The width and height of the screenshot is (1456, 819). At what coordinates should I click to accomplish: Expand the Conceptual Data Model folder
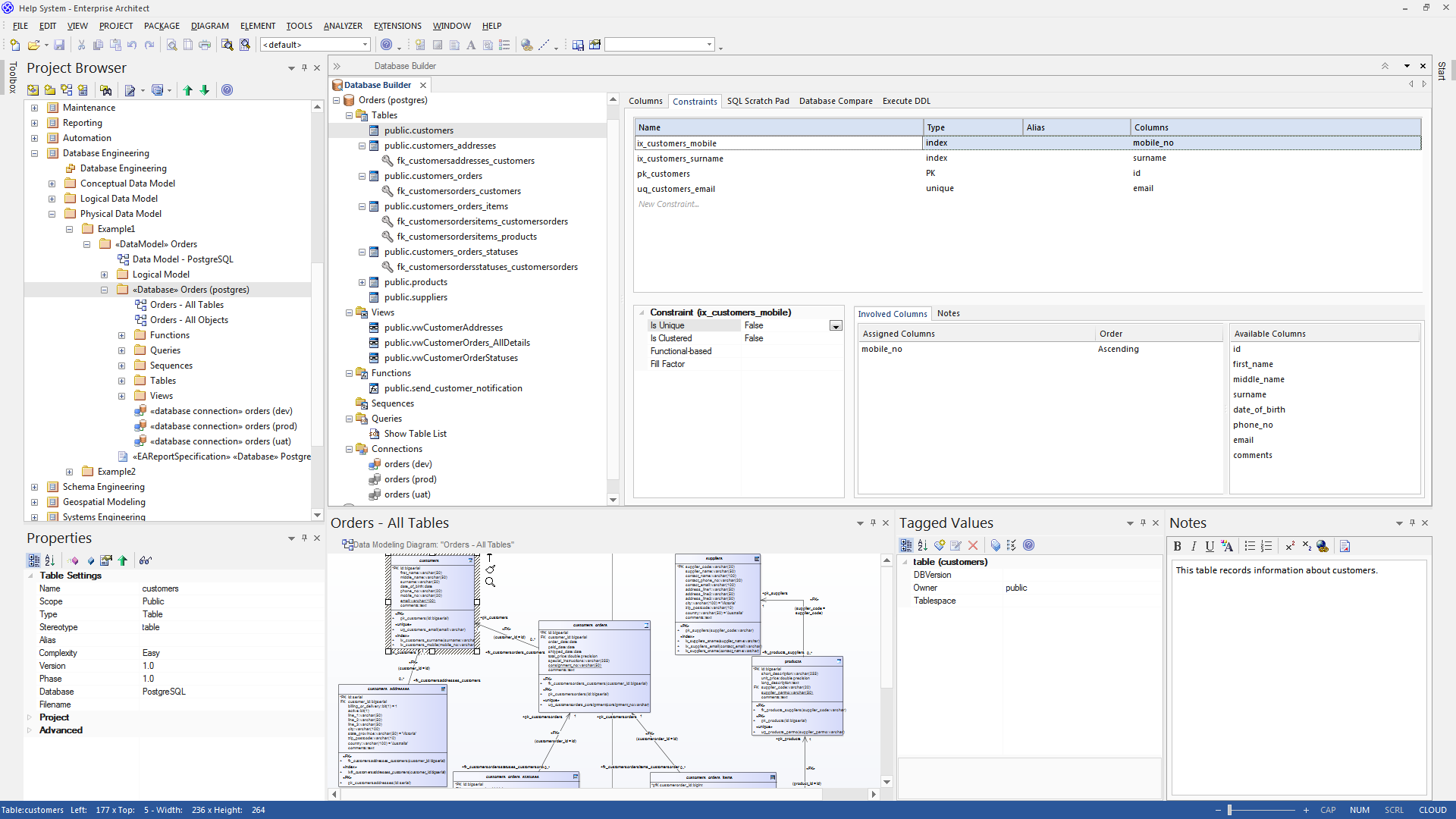point(52,184)
